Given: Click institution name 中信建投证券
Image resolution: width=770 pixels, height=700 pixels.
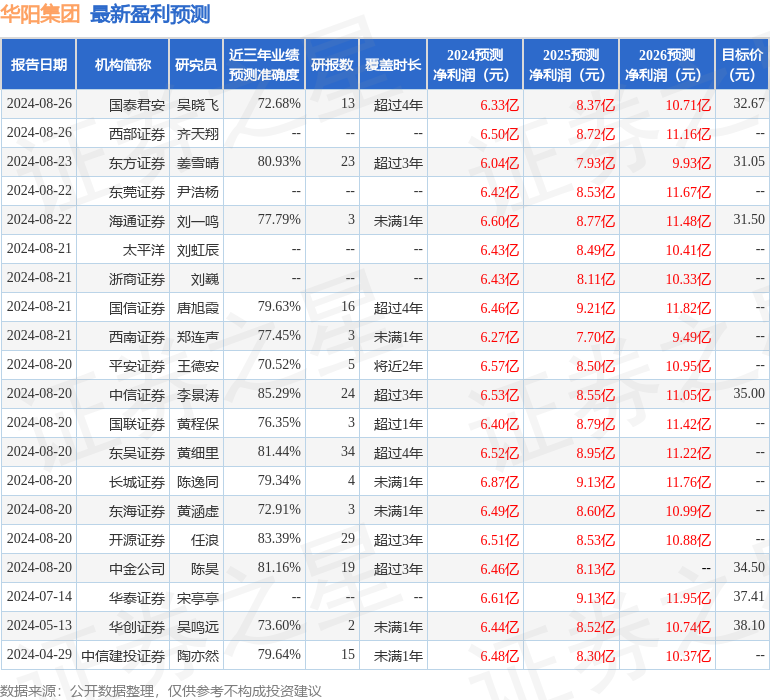Looking at the screenshot, I should click(x=123, y=655).
